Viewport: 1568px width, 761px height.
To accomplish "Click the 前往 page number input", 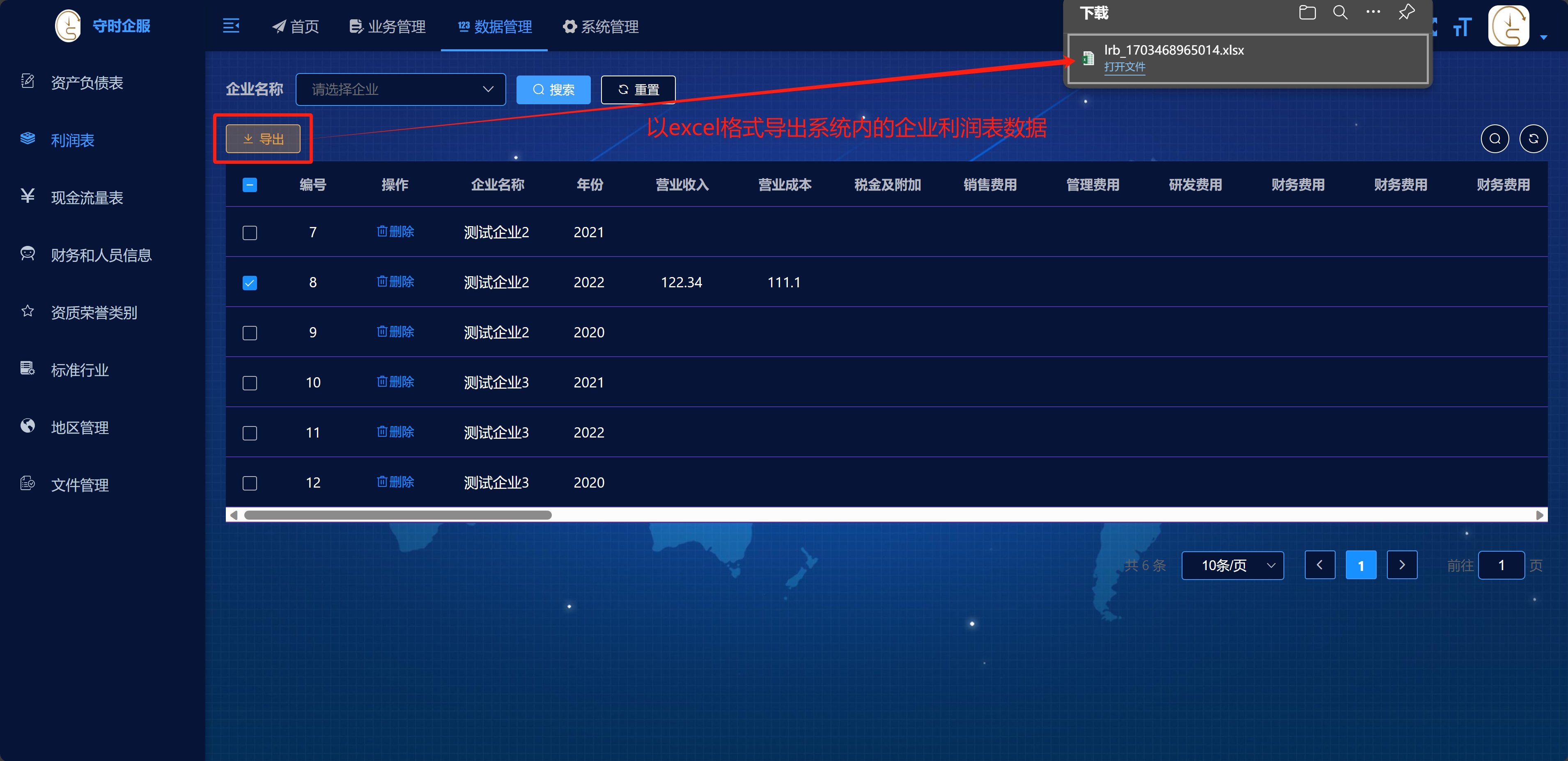I will tap(1501, 565).
